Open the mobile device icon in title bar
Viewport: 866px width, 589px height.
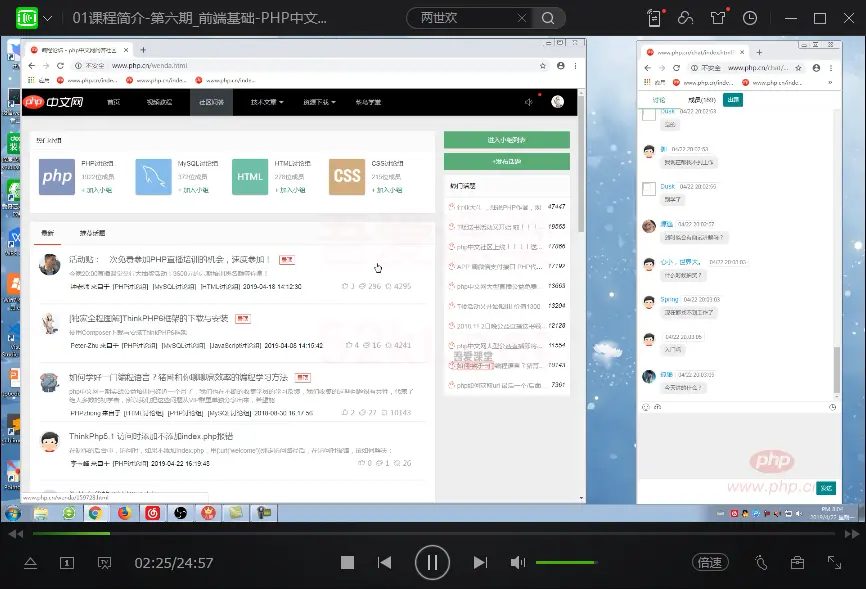(654, 18)
